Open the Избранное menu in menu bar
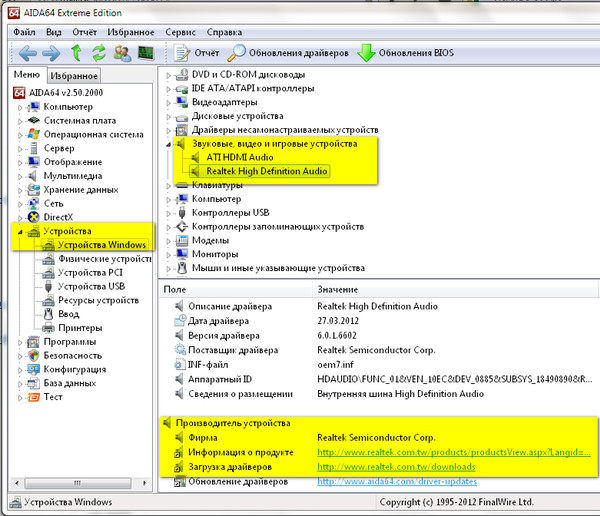600x516 pixels. point(131,32)
